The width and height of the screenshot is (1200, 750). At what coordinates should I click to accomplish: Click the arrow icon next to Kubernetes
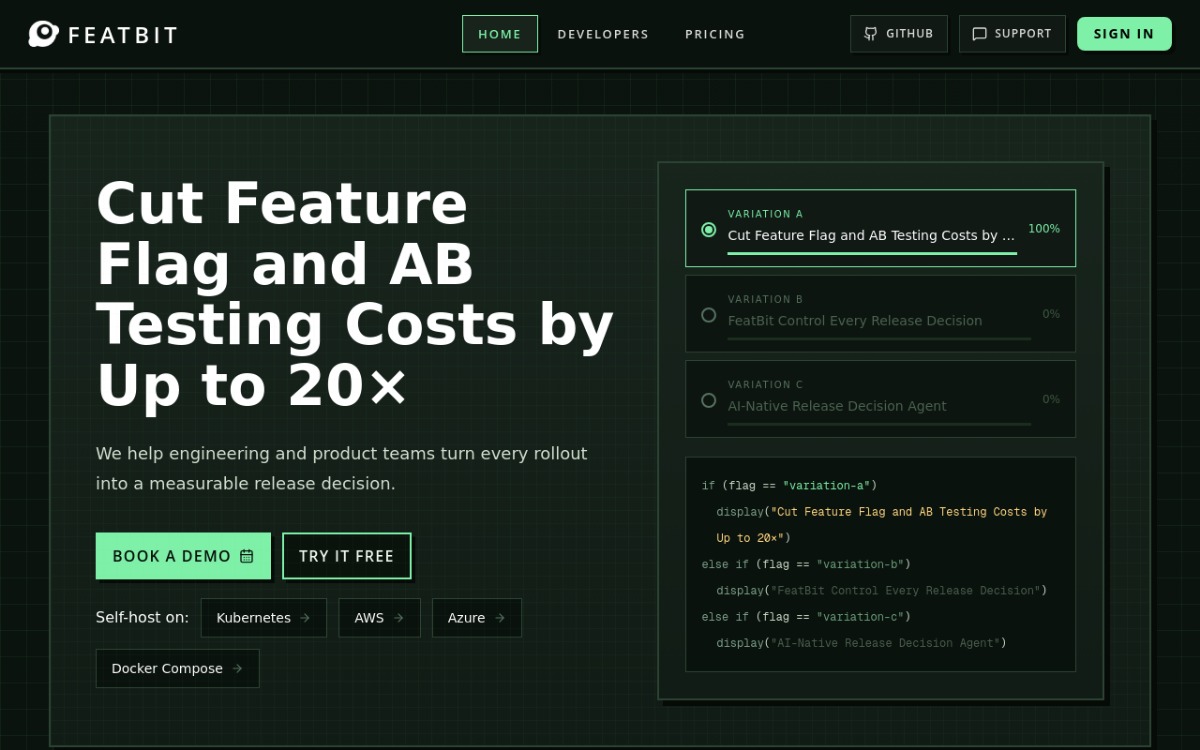[305, 618]
